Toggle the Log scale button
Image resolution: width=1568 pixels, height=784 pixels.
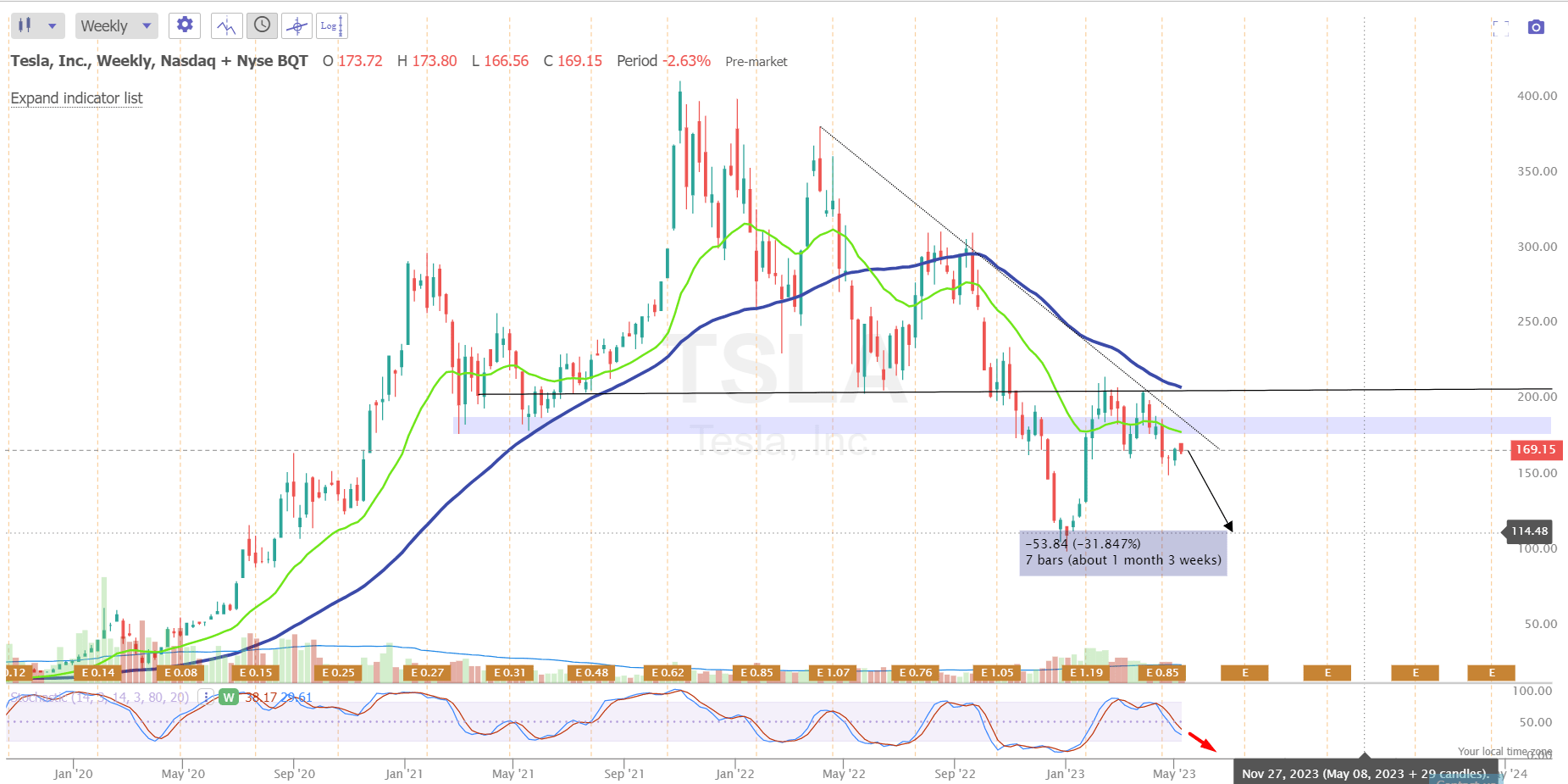331,25
